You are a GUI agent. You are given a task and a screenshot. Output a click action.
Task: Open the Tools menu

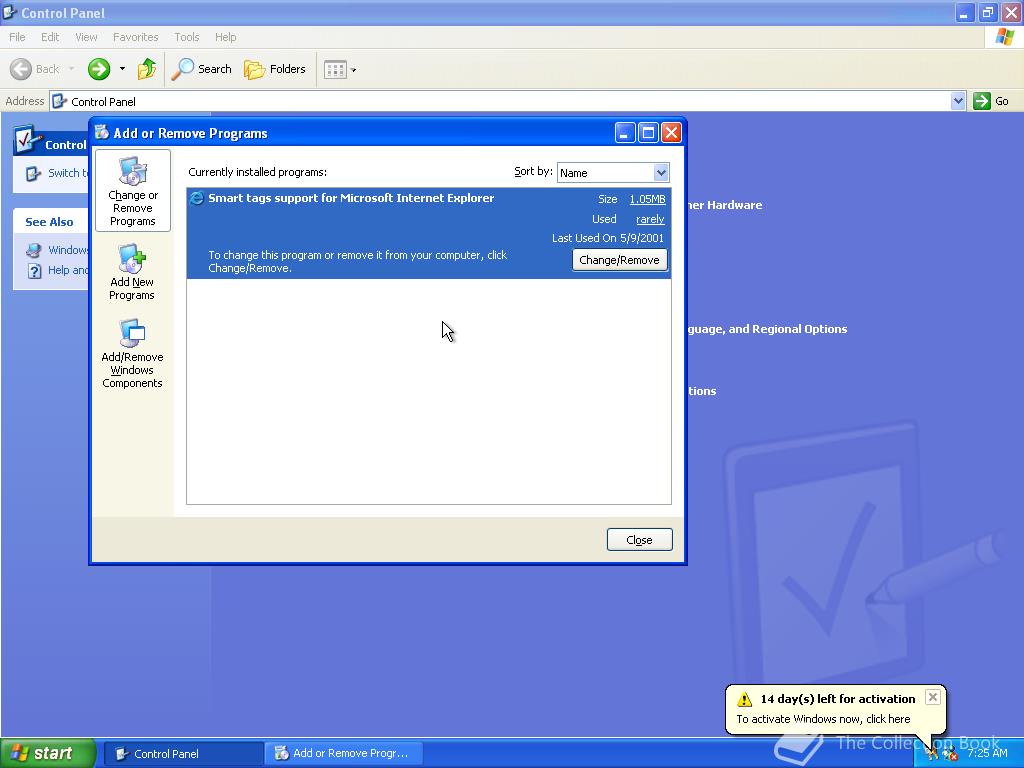pyautogui.click(x=186, y=37)
